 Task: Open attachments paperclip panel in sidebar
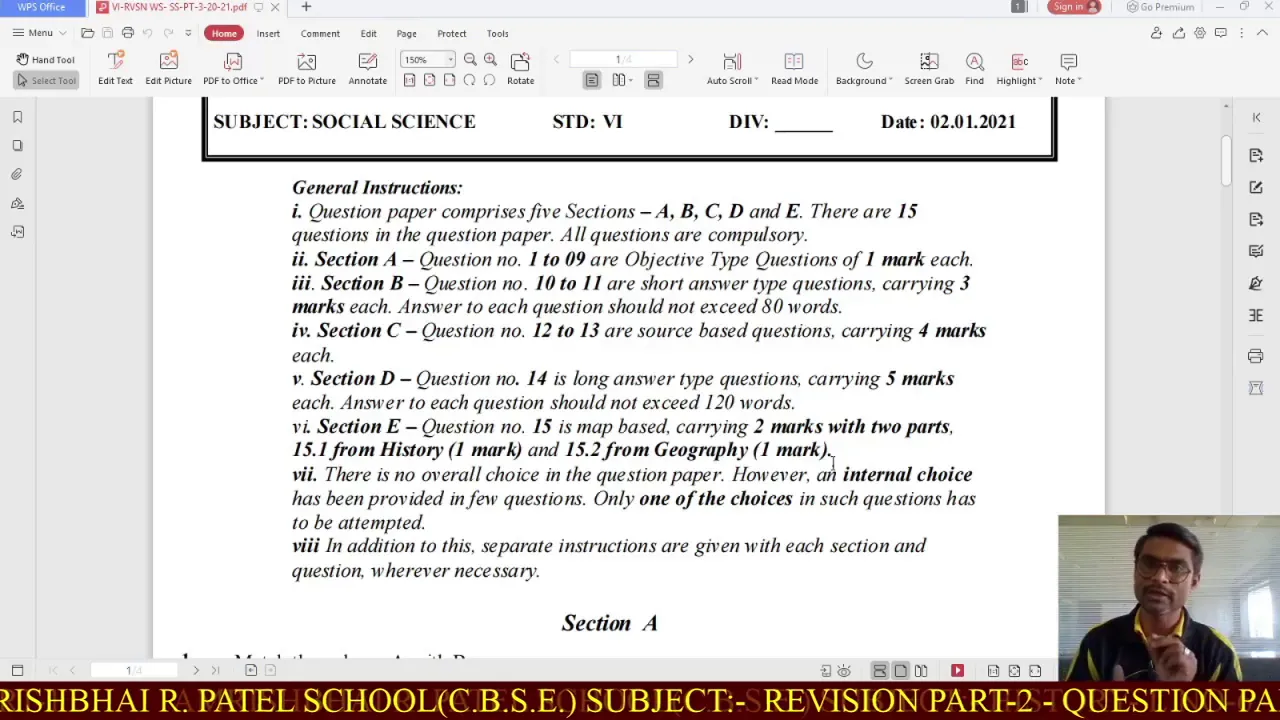[x=17, y=174]
